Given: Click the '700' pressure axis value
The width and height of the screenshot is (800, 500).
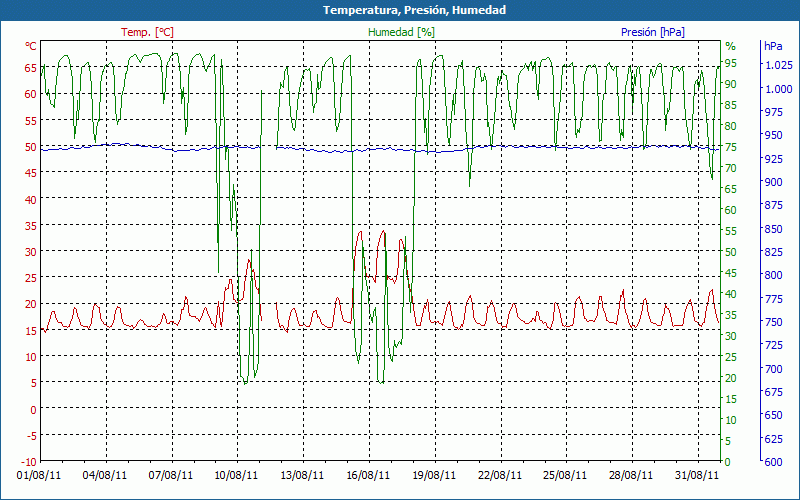Looking at the screenshot, I should (x=773, y=368).
